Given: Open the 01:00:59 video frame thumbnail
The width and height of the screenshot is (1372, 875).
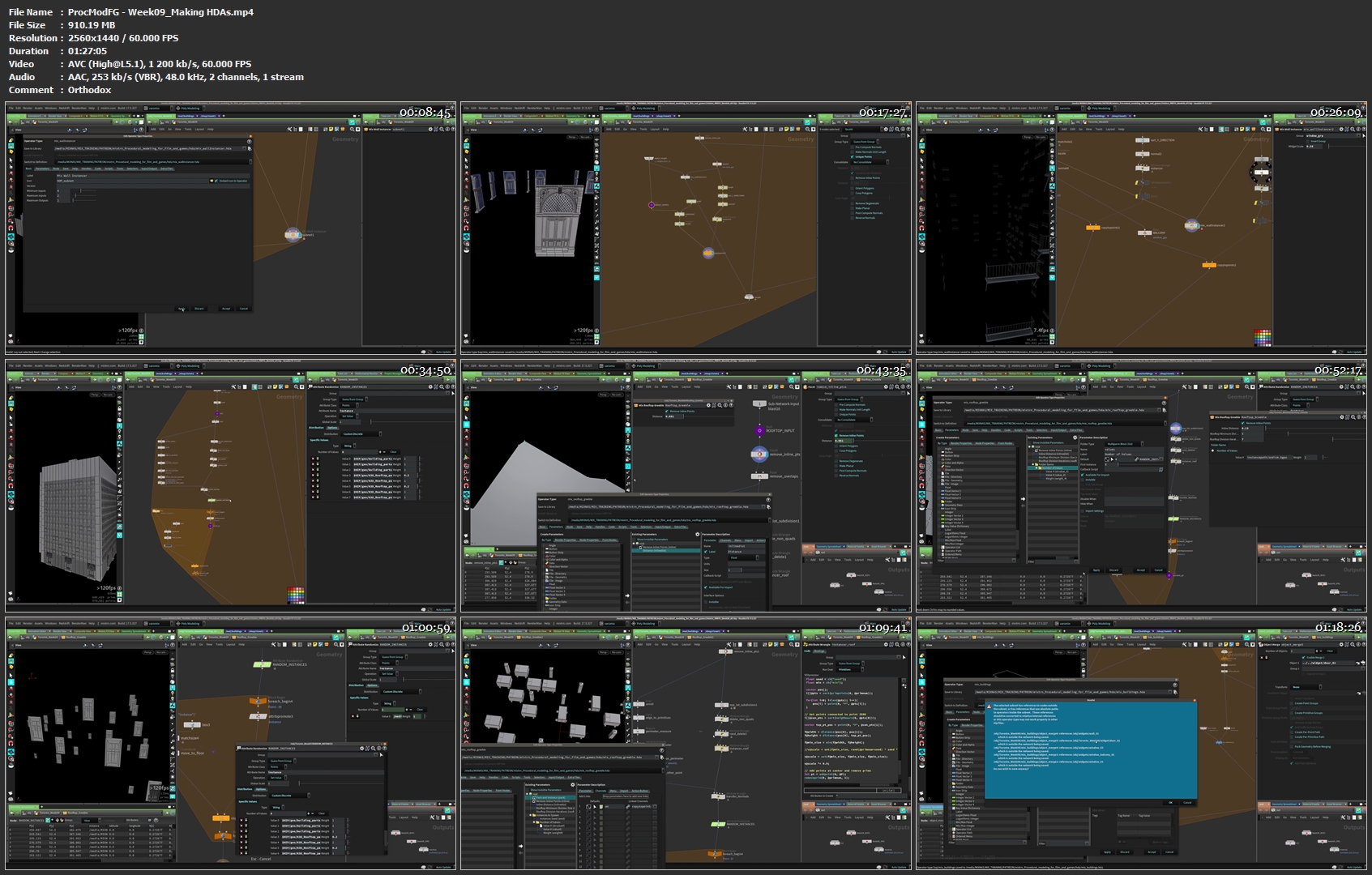Looking at the screenshot, I should pyautogui.click(x=231, y=744).
